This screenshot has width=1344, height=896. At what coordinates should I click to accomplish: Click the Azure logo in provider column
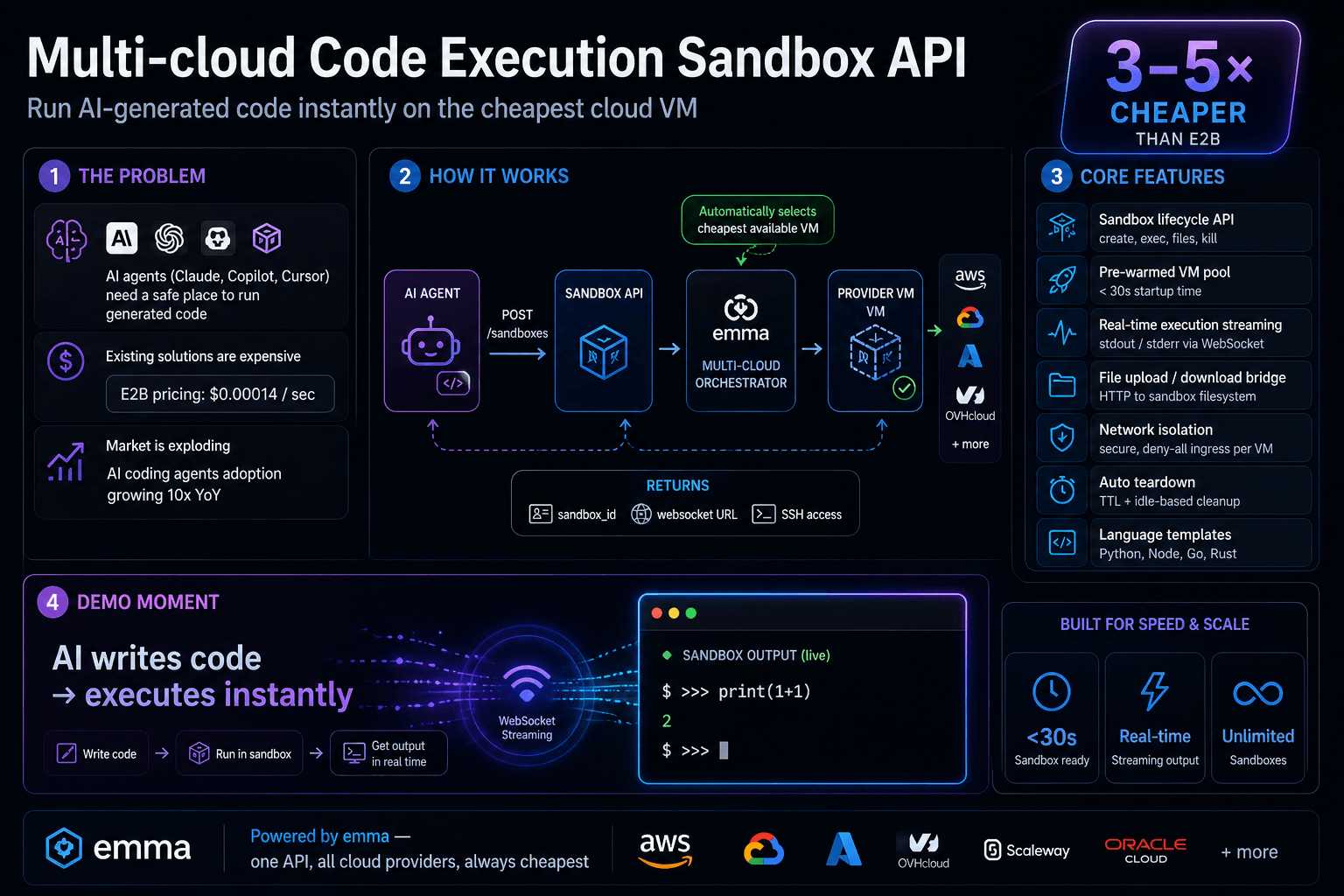coord(969,356)
